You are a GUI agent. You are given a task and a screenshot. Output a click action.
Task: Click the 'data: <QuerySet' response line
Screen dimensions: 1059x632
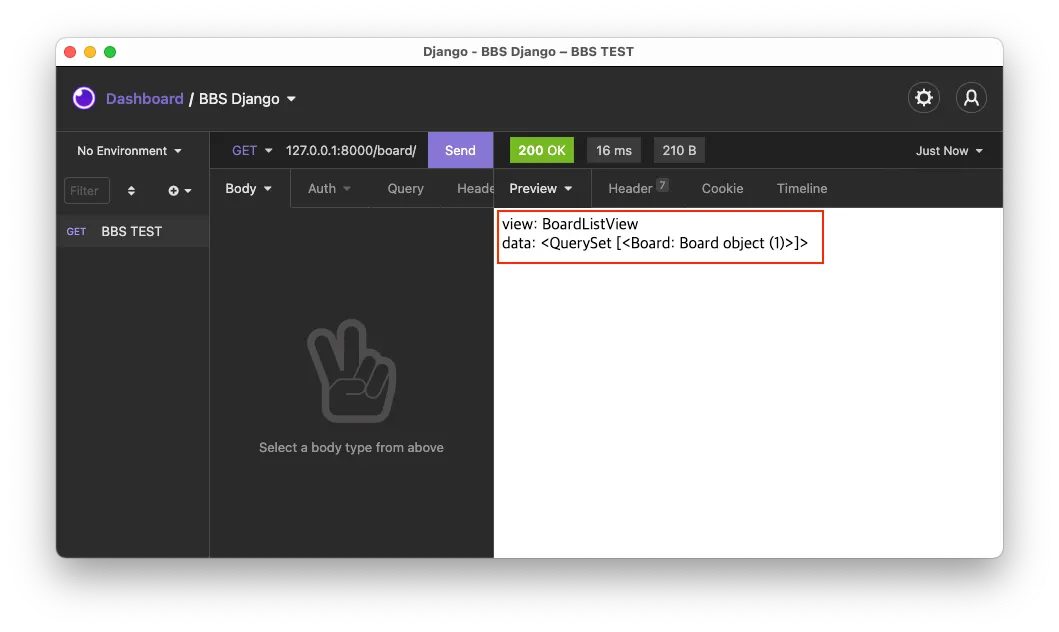[654, 243]
